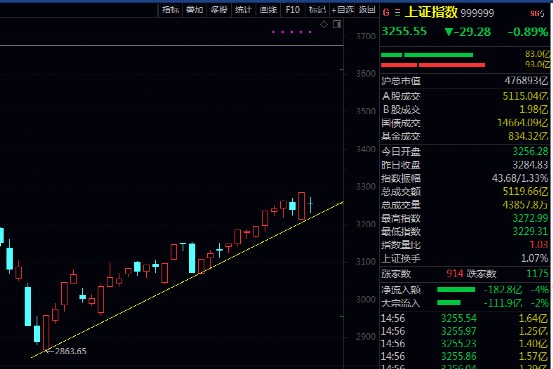Click the 3700 price axis label
Viewport: 553px width, 369px height.
[365, 36]
